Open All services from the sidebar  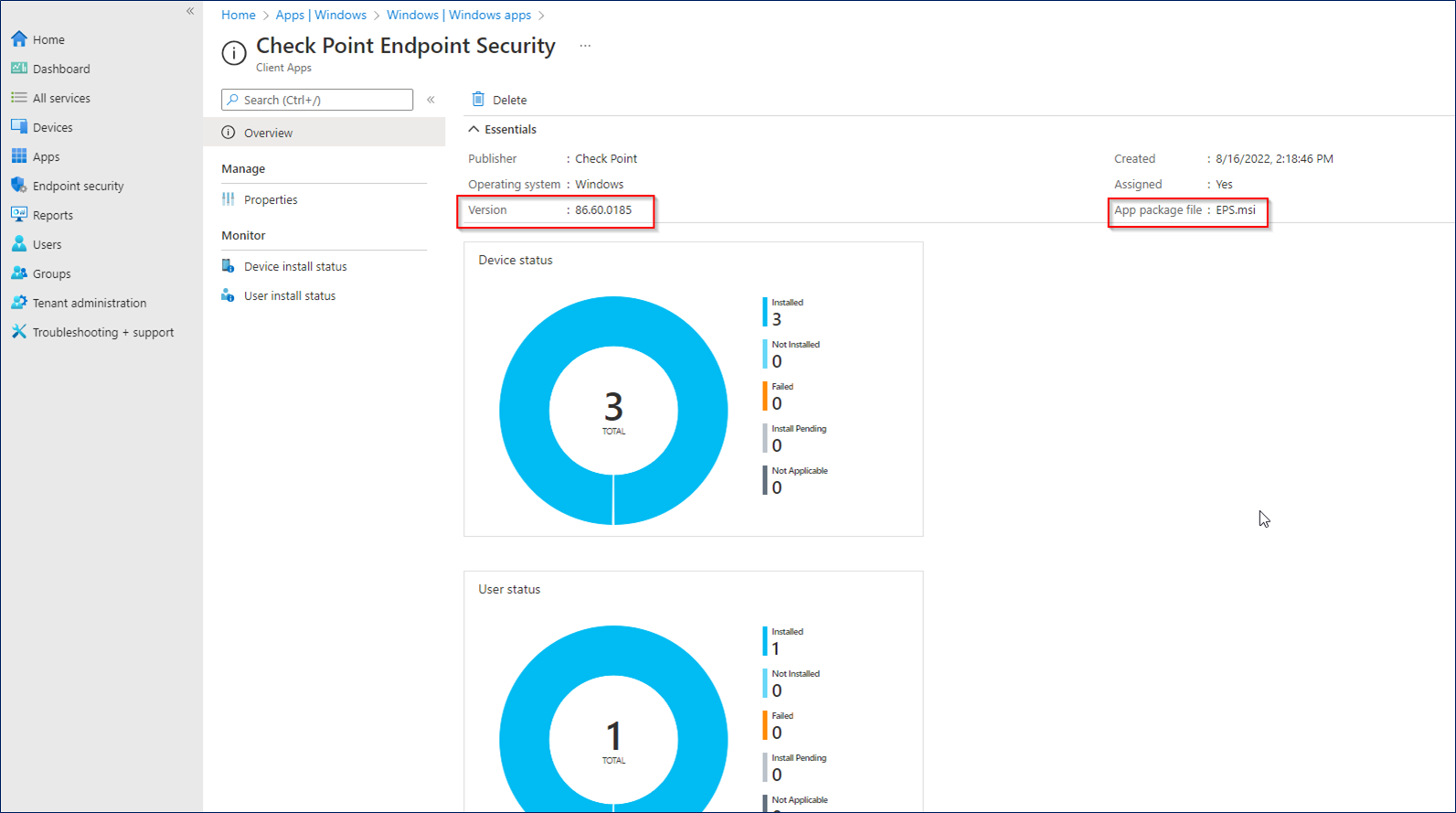tap(61, 98)
